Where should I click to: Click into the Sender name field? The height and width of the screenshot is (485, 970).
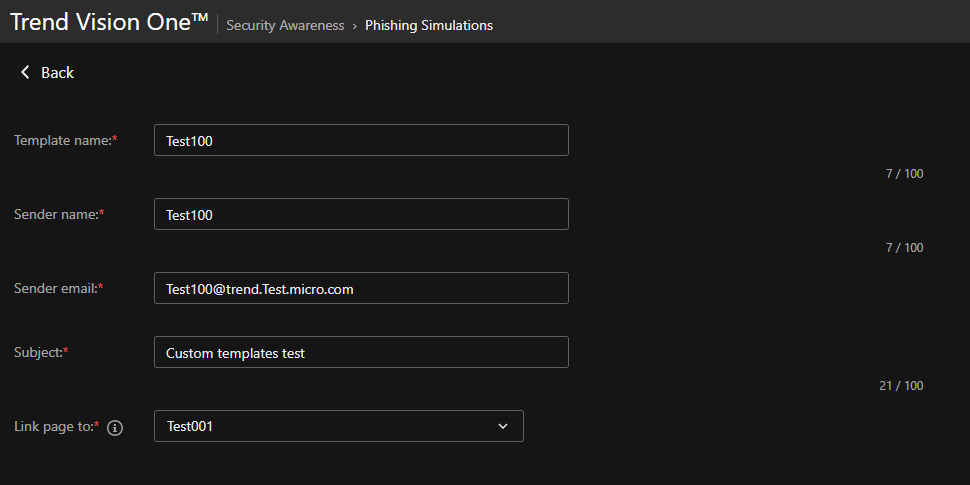(x=361, y=214)
